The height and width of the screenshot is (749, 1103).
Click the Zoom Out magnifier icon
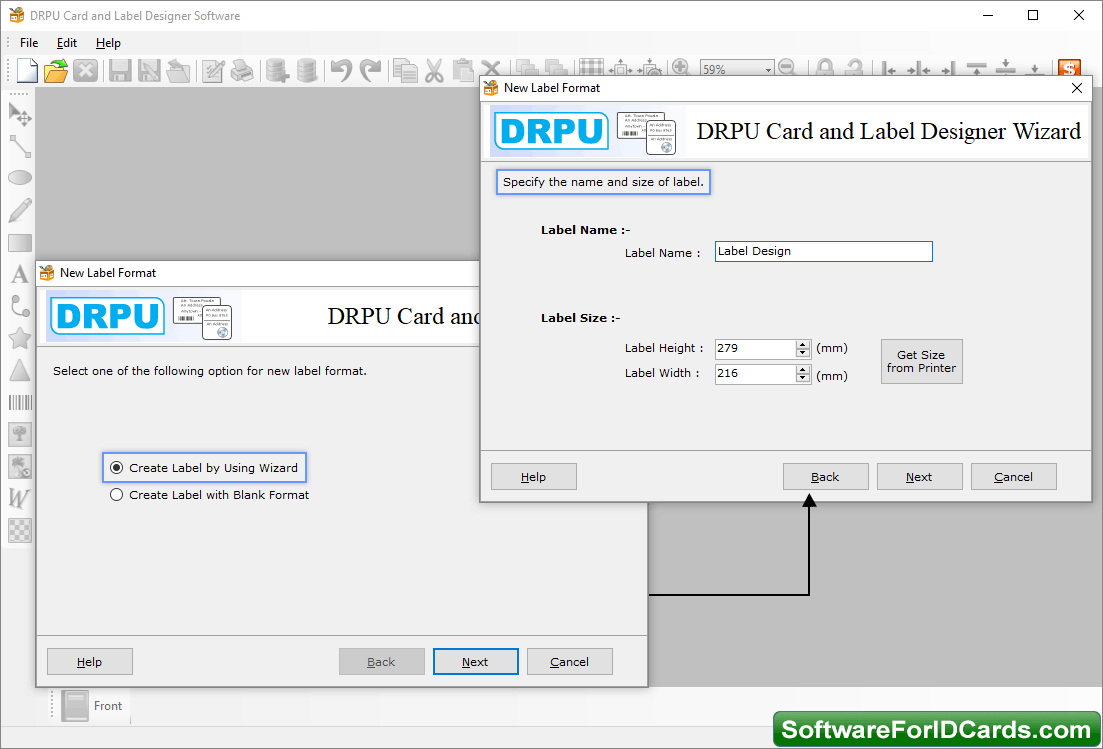coord(788,68)
